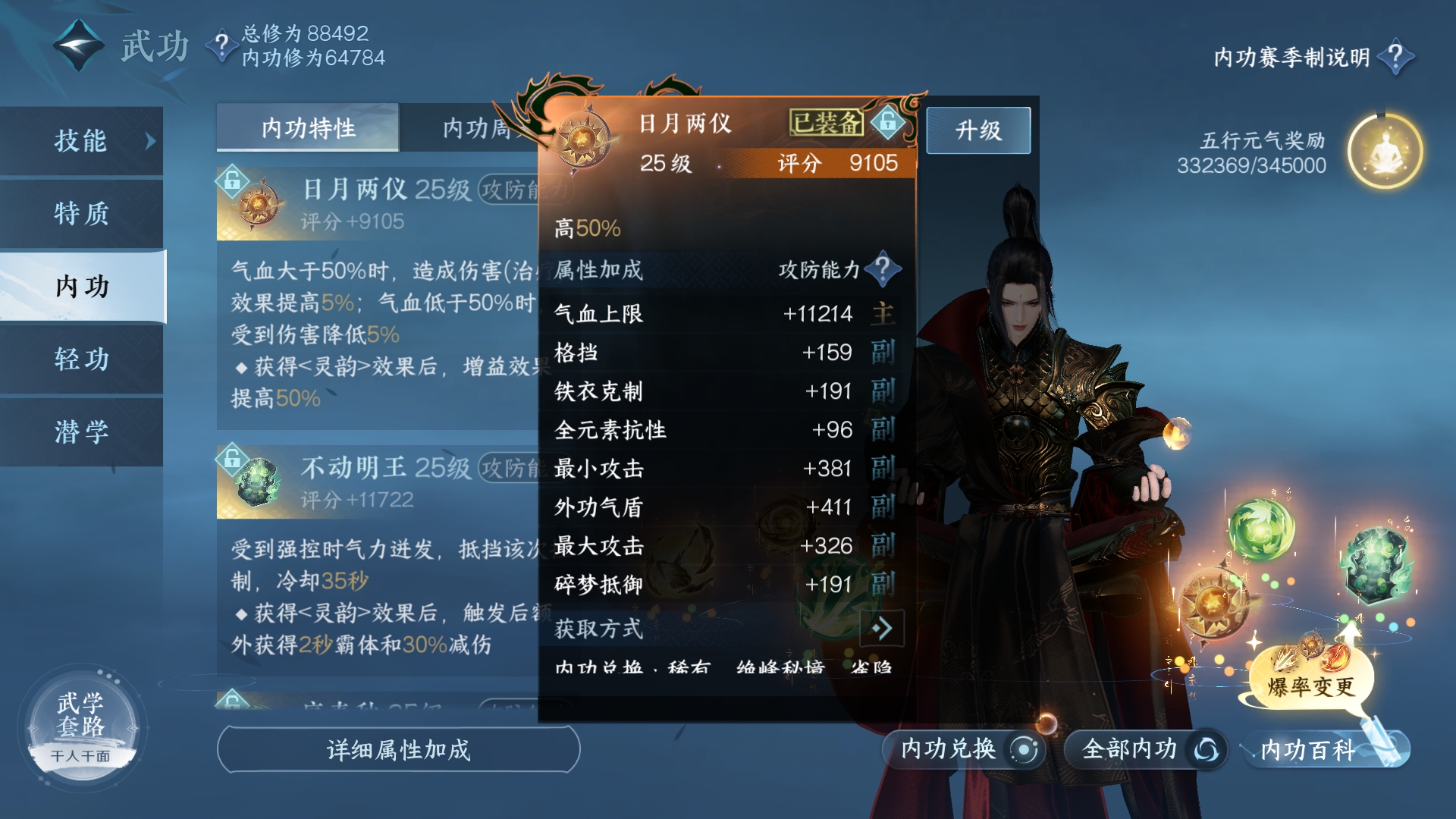The height and width of the screenshot is (819, 1456).
Task: Open 全部内功 filter selector
Action: 1145,749
